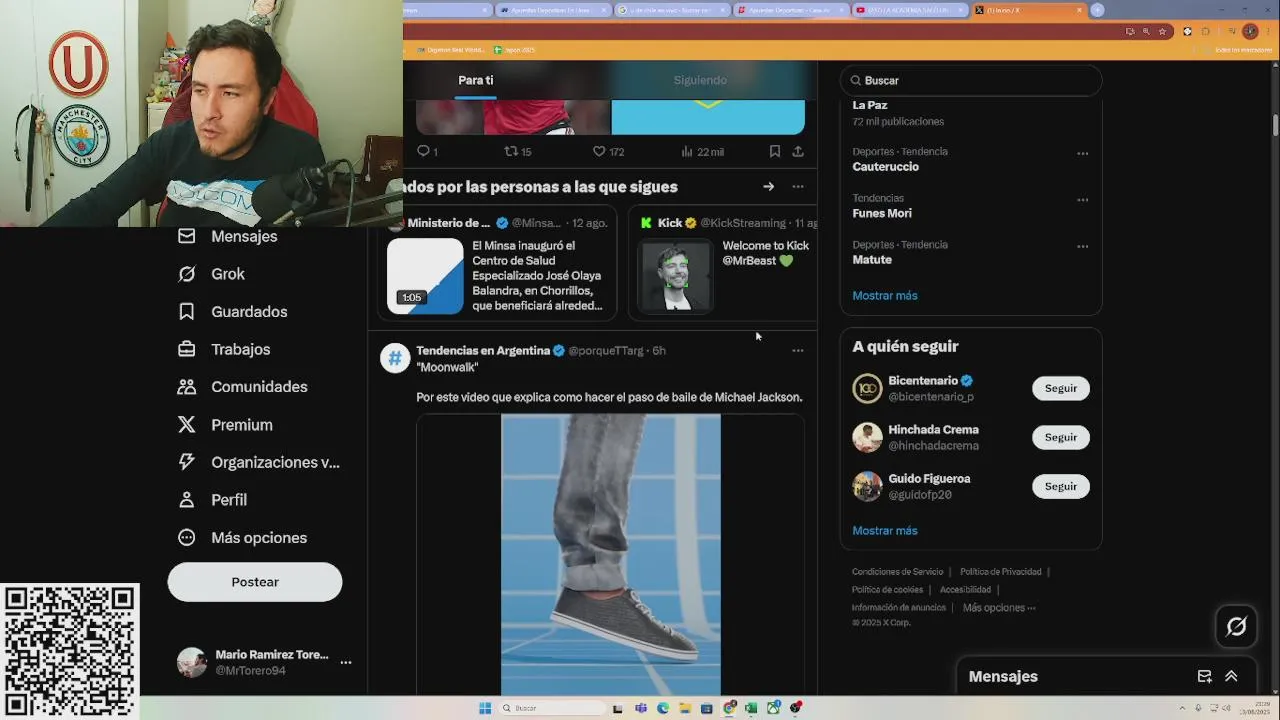This screenshot has height=720, width=1280.
Task: Play the Ministerio de Salud 1:05 video thumbnail
Action: (425, 276)
